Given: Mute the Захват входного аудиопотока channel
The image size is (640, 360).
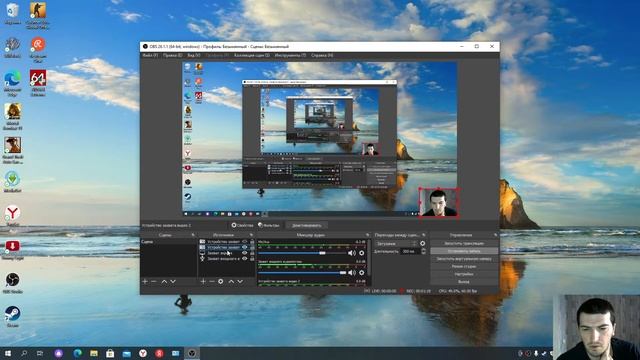Looking at the screenshot, I should pos(351,273).
